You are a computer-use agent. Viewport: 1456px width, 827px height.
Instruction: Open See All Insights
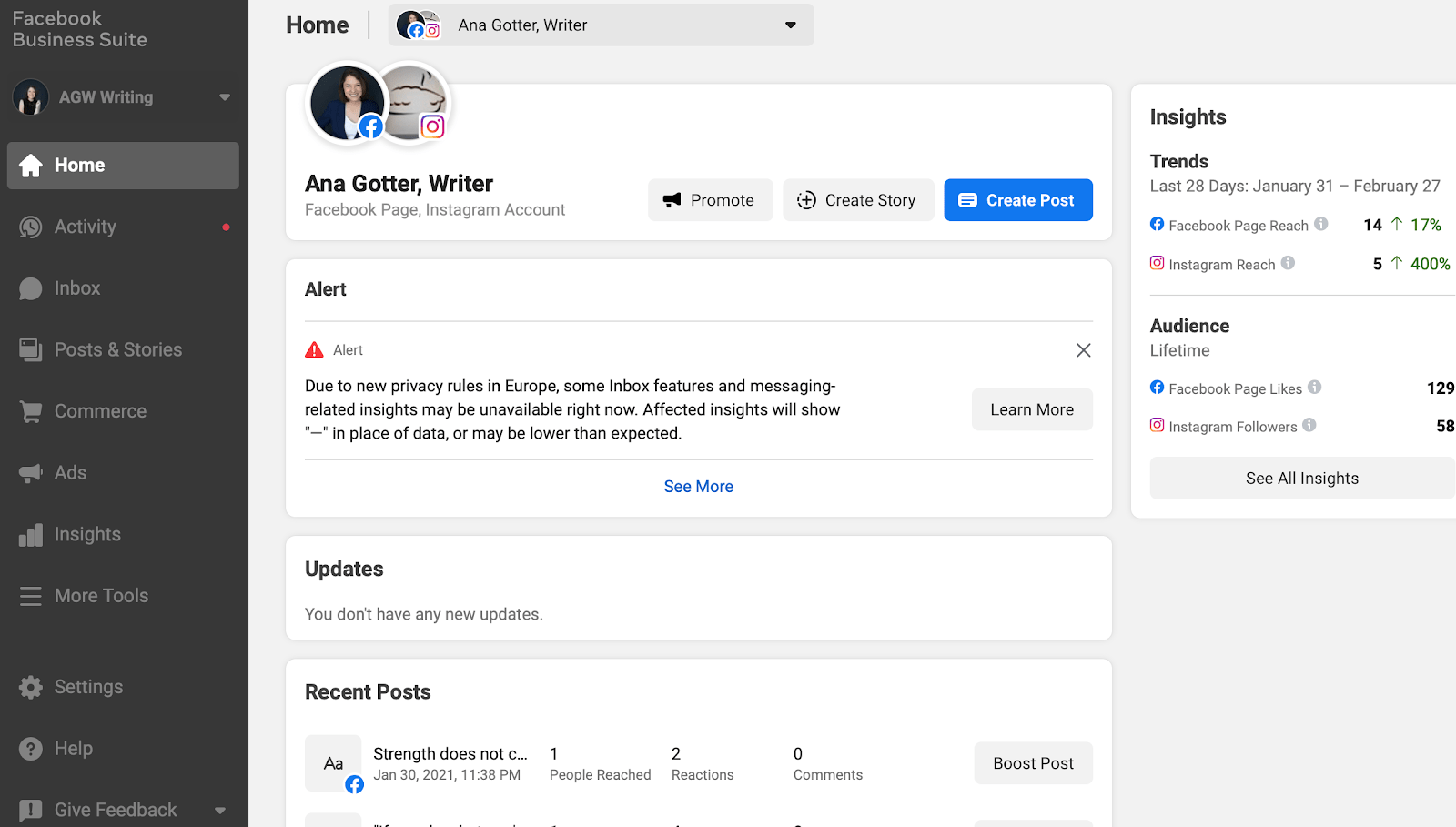(1300, 478)
